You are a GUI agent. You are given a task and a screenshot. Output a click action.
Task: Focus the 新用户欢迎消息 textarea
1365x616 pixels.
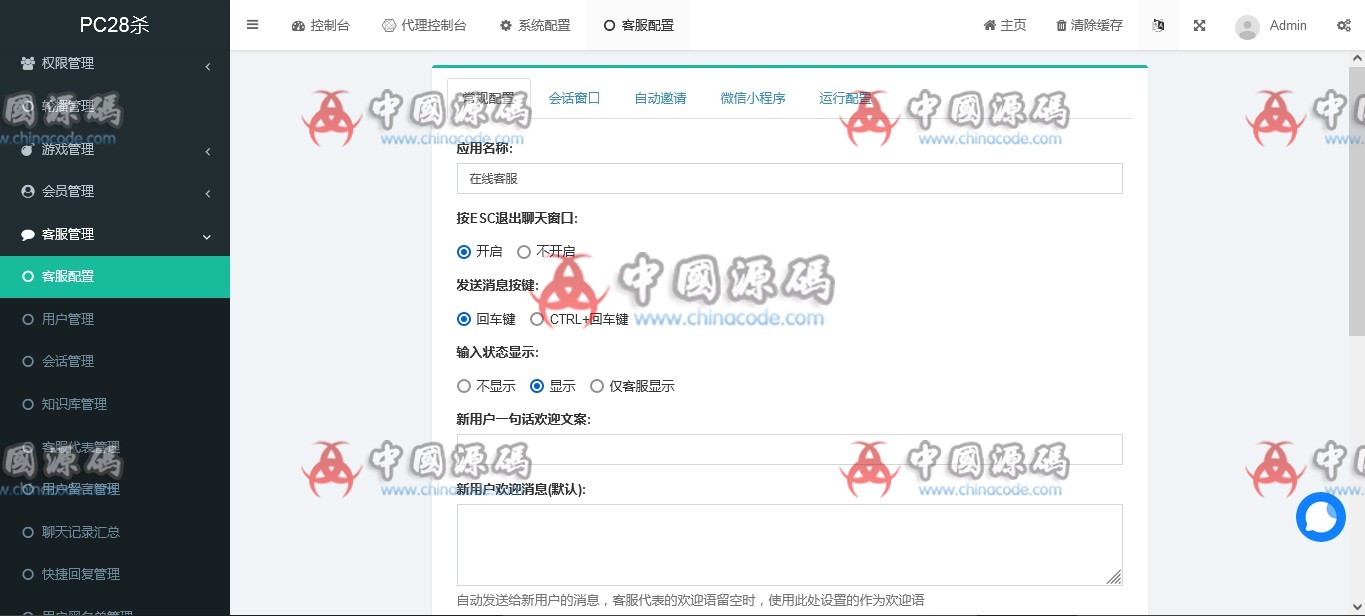(789, 545)
